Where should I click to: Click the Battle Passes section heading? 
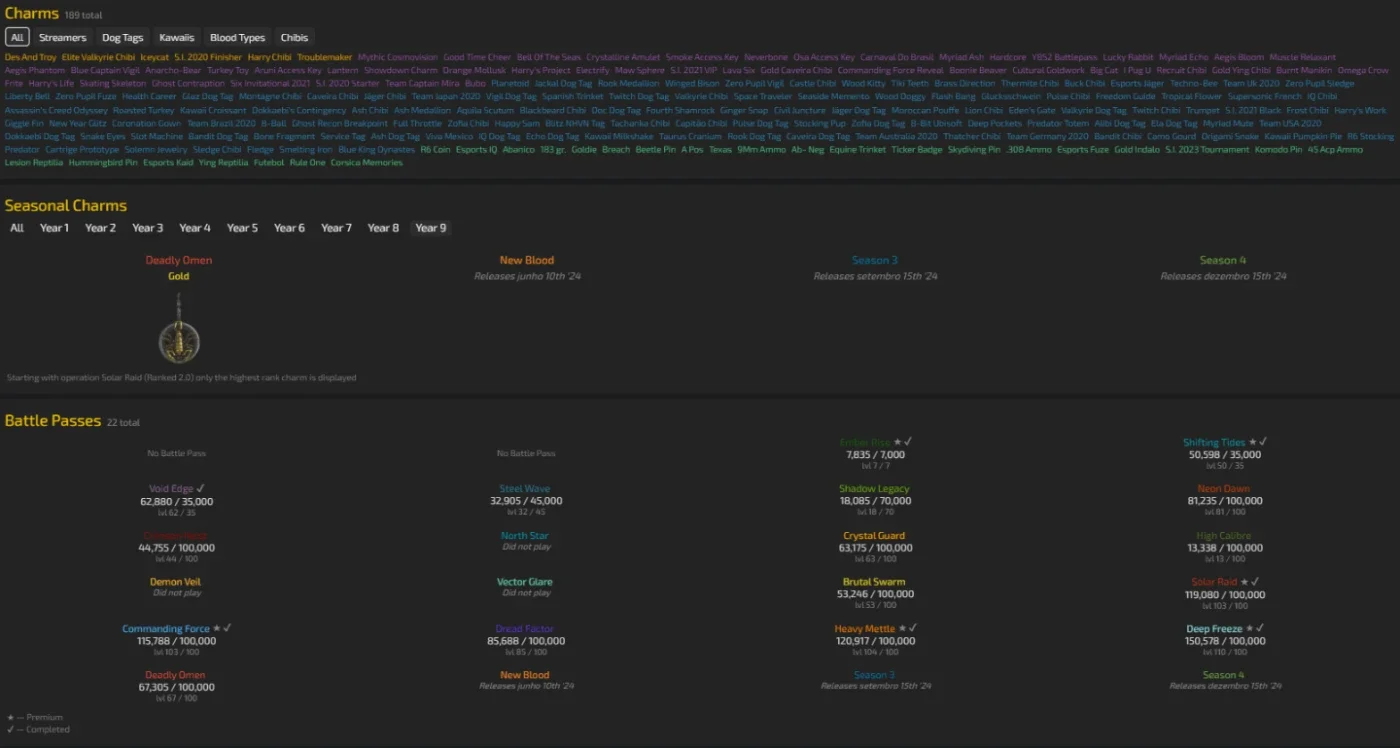coord(53,421)
